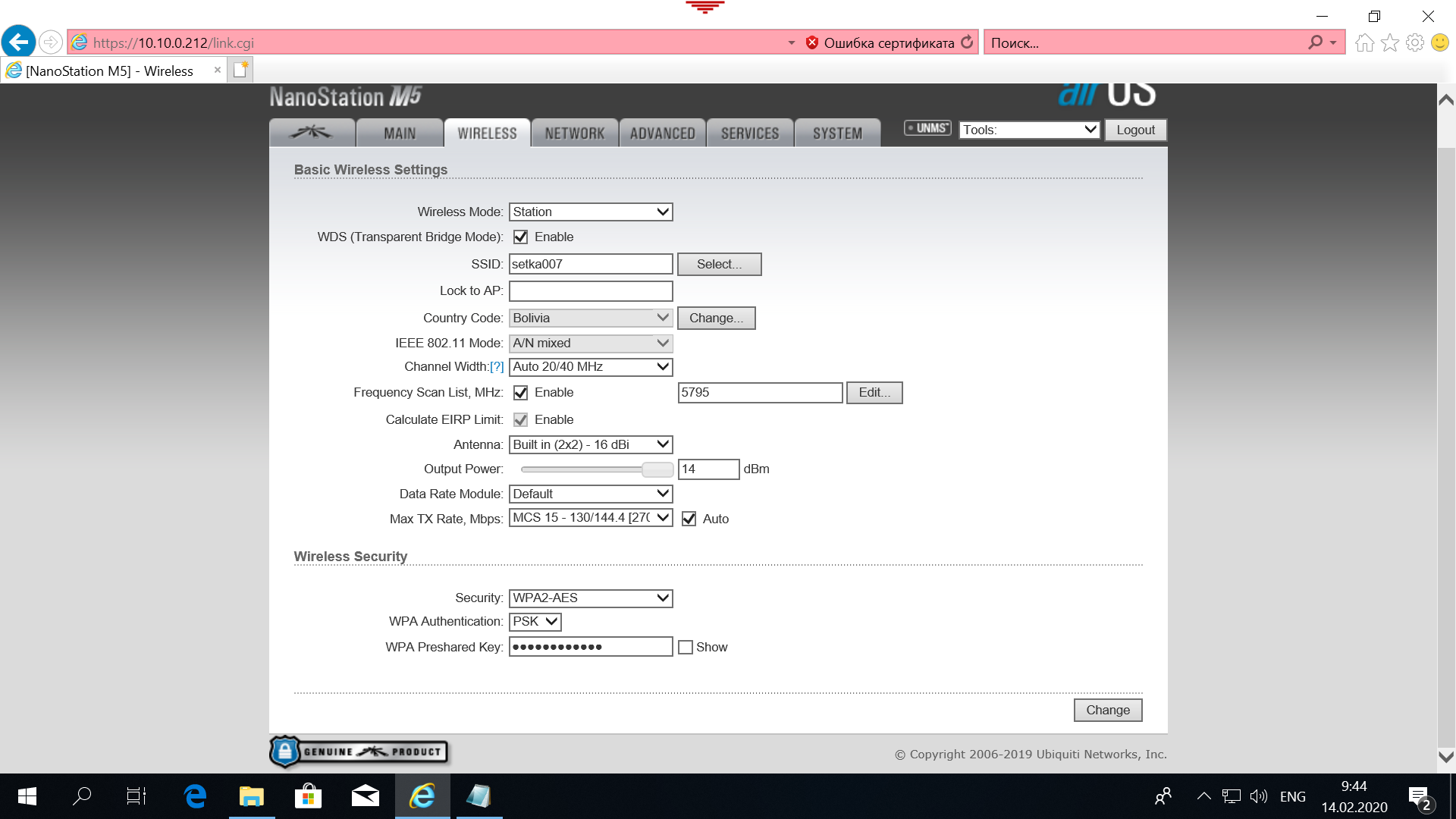Open the notebook app on the taskbar
The image size is (1456, 819).
pos(479,796)
